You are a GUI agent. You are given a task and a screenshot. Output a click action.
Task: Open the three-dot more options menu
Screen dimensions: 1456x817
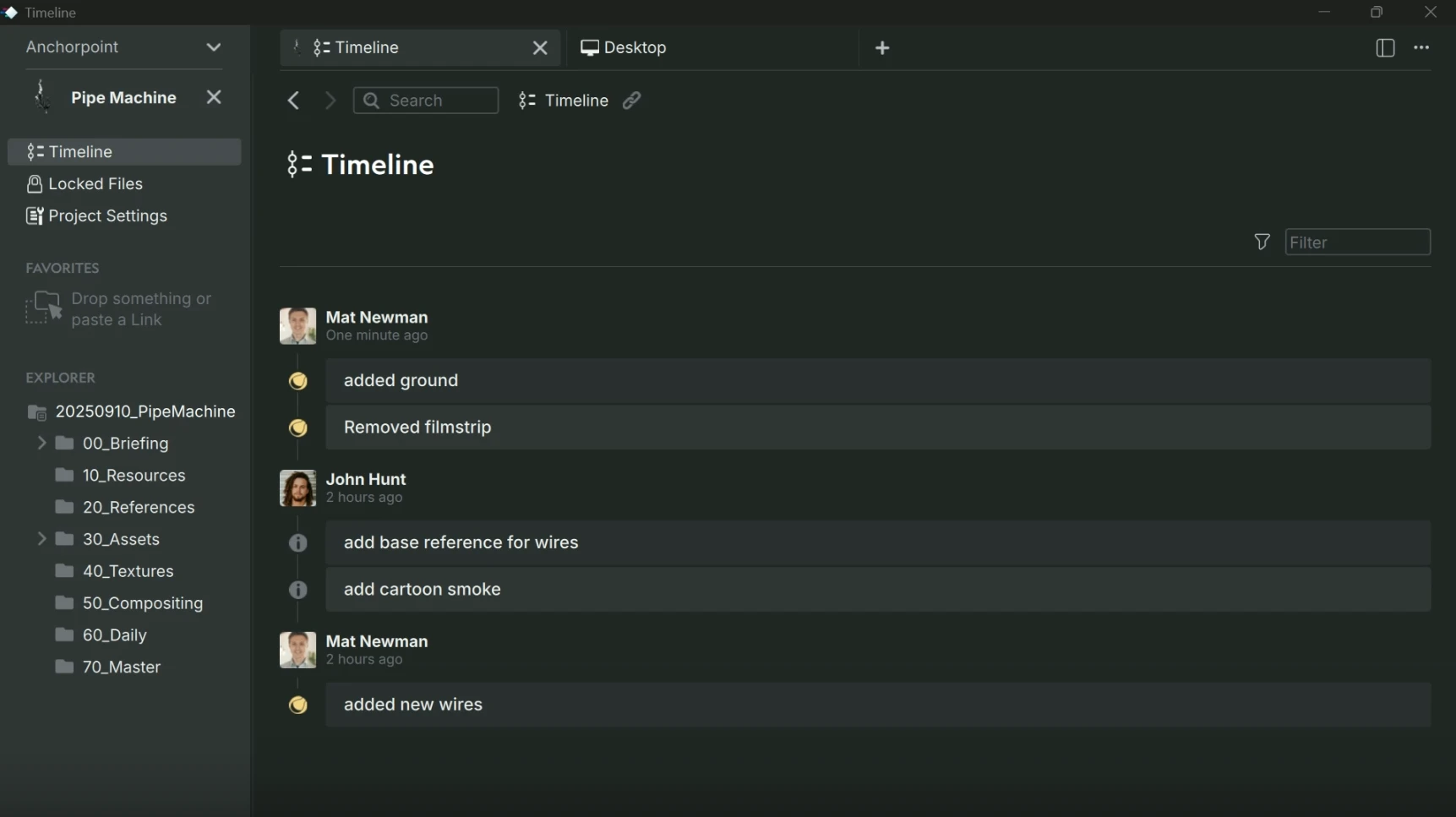1421,48
